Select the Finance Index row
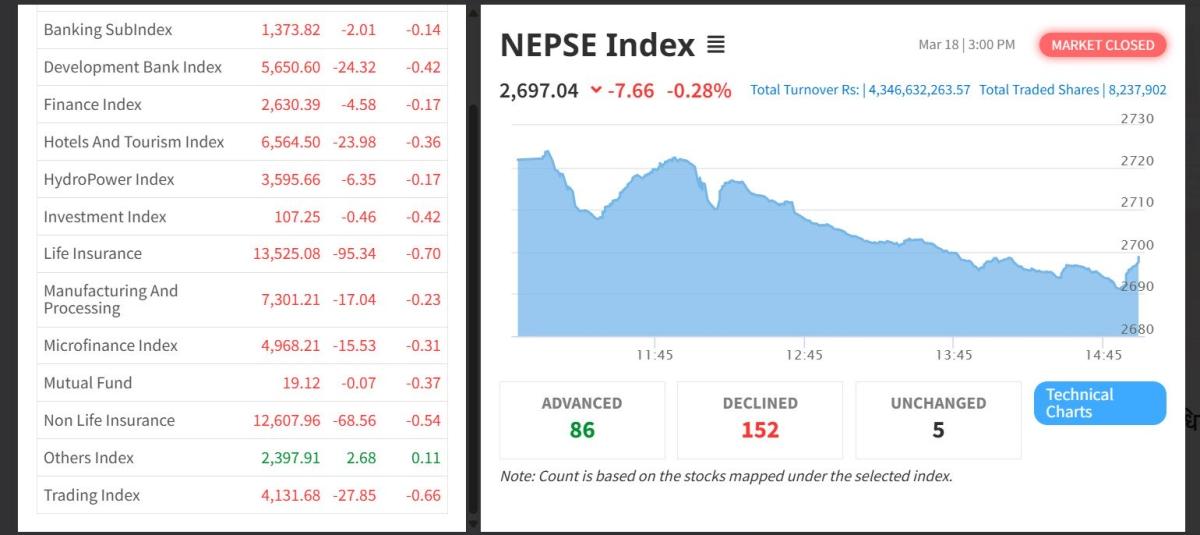Viewport: 1200px width, 535px height. (x=93, y=104)
